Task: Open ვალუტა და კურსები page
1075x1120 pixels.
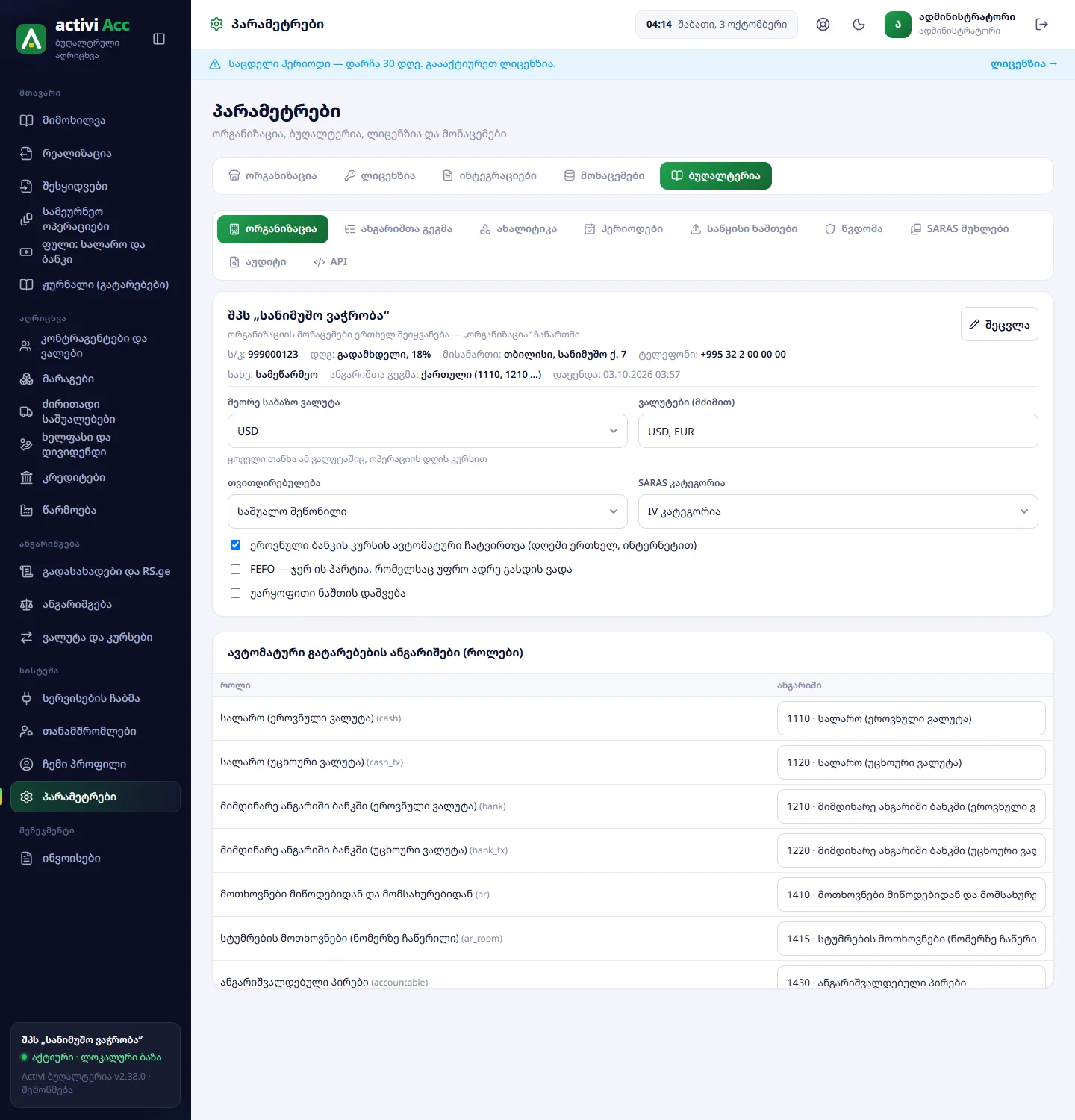Action: 96,637
